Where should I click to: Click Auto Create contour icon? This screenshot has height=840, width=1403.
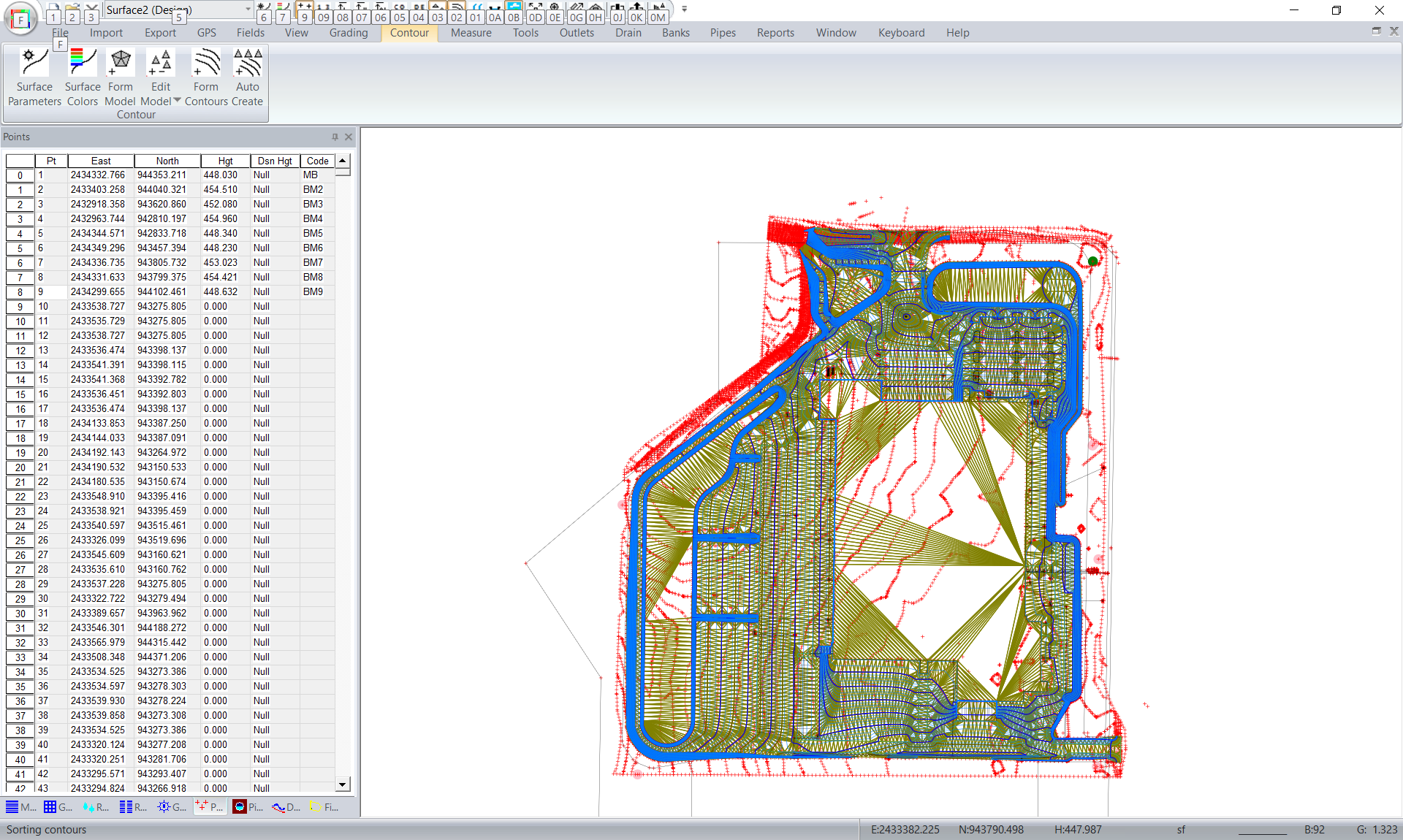click(248, 77)
